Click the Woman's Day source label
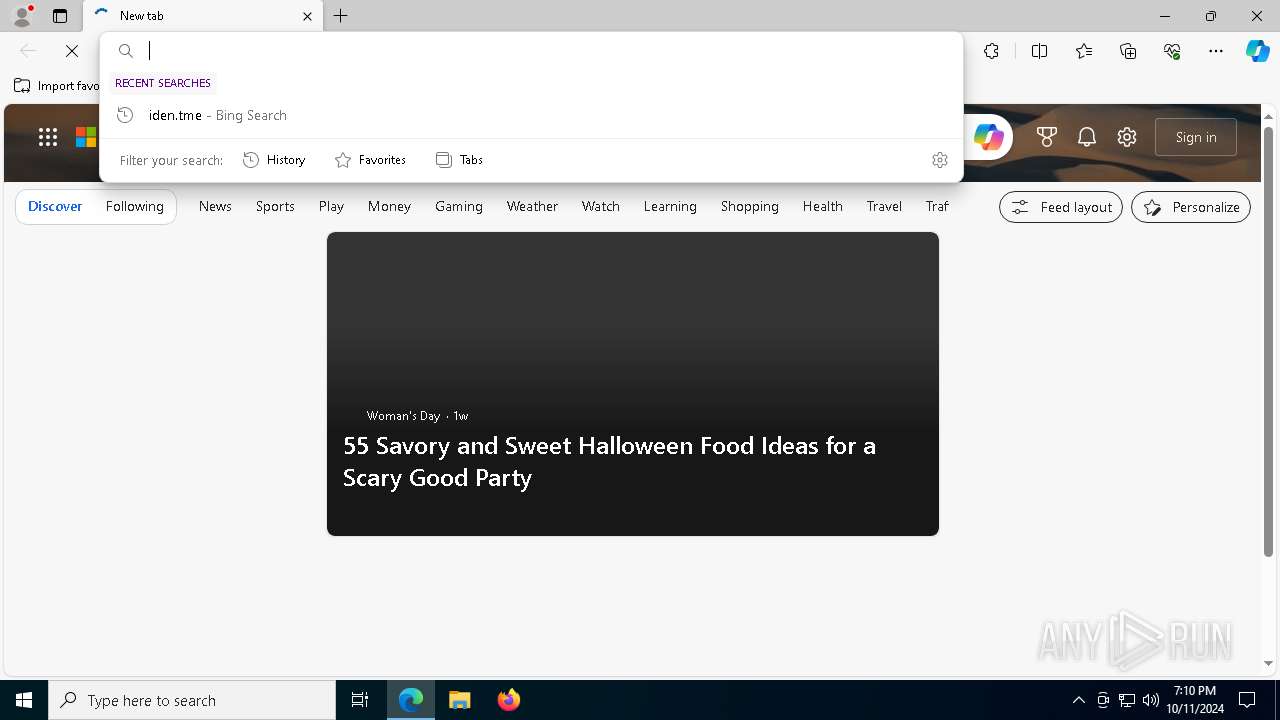 (x=403, y=416)
